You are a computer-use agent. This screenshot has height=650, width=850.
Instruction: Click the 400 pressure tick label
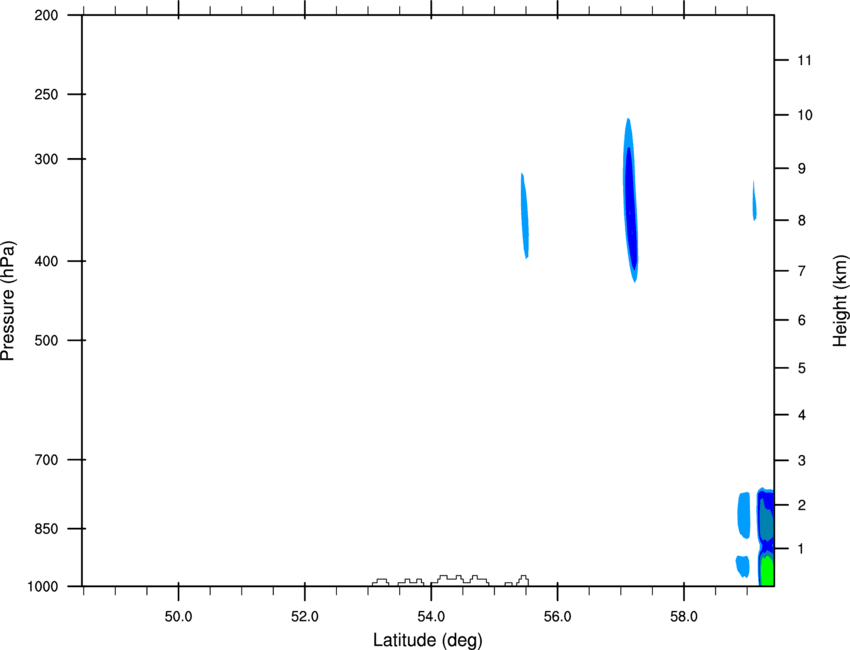click(47, 261)
